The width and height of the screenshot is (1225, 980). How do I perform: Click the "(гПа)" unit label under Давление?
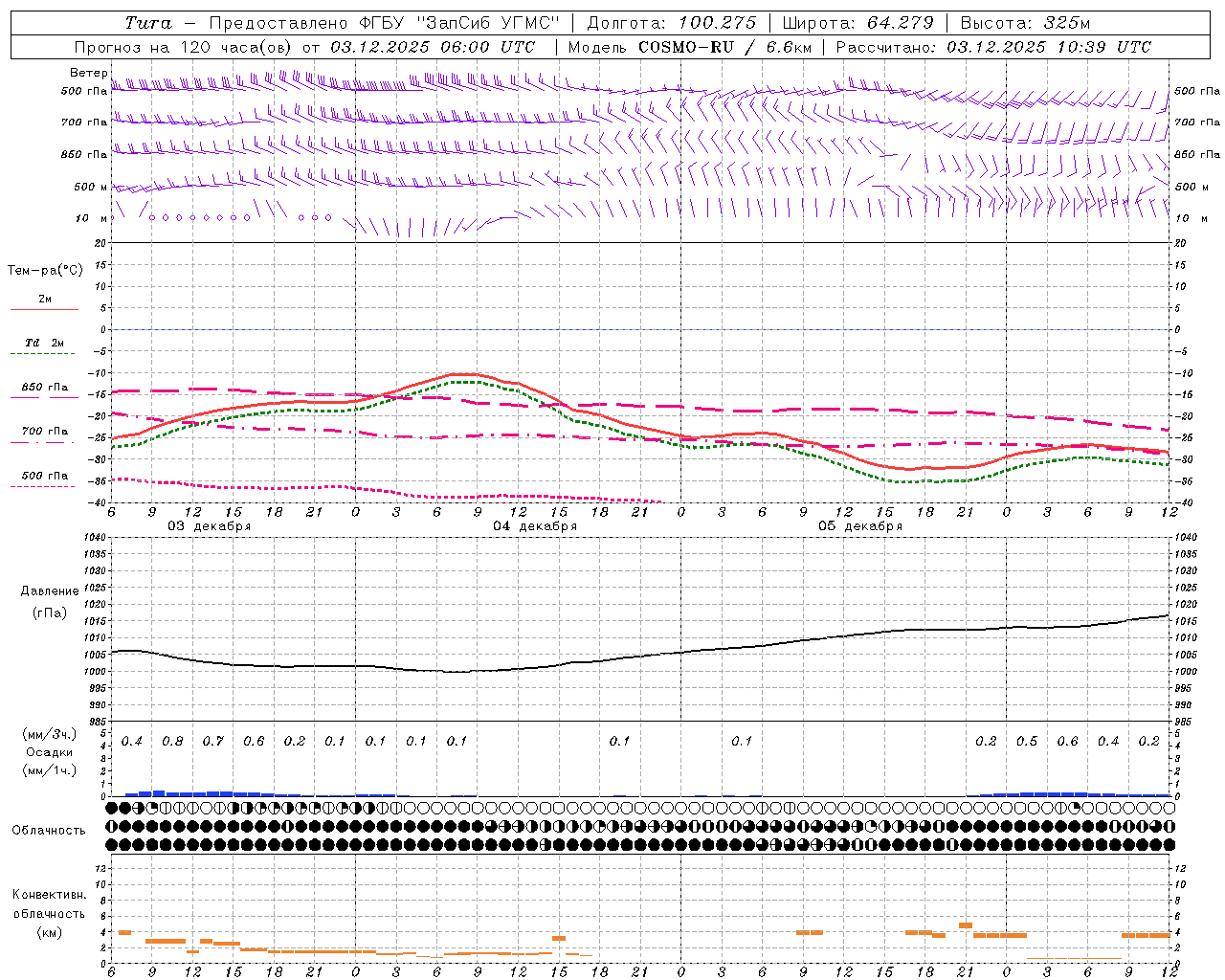(50, 612)
